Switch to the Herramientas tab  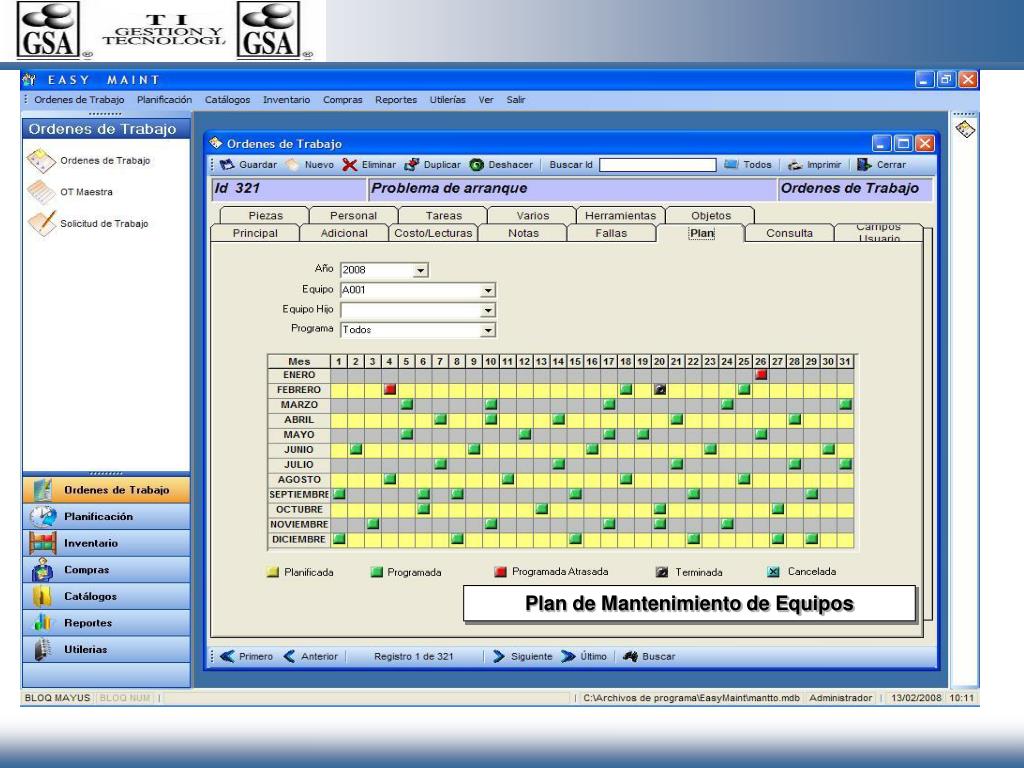tap(620, 215)
